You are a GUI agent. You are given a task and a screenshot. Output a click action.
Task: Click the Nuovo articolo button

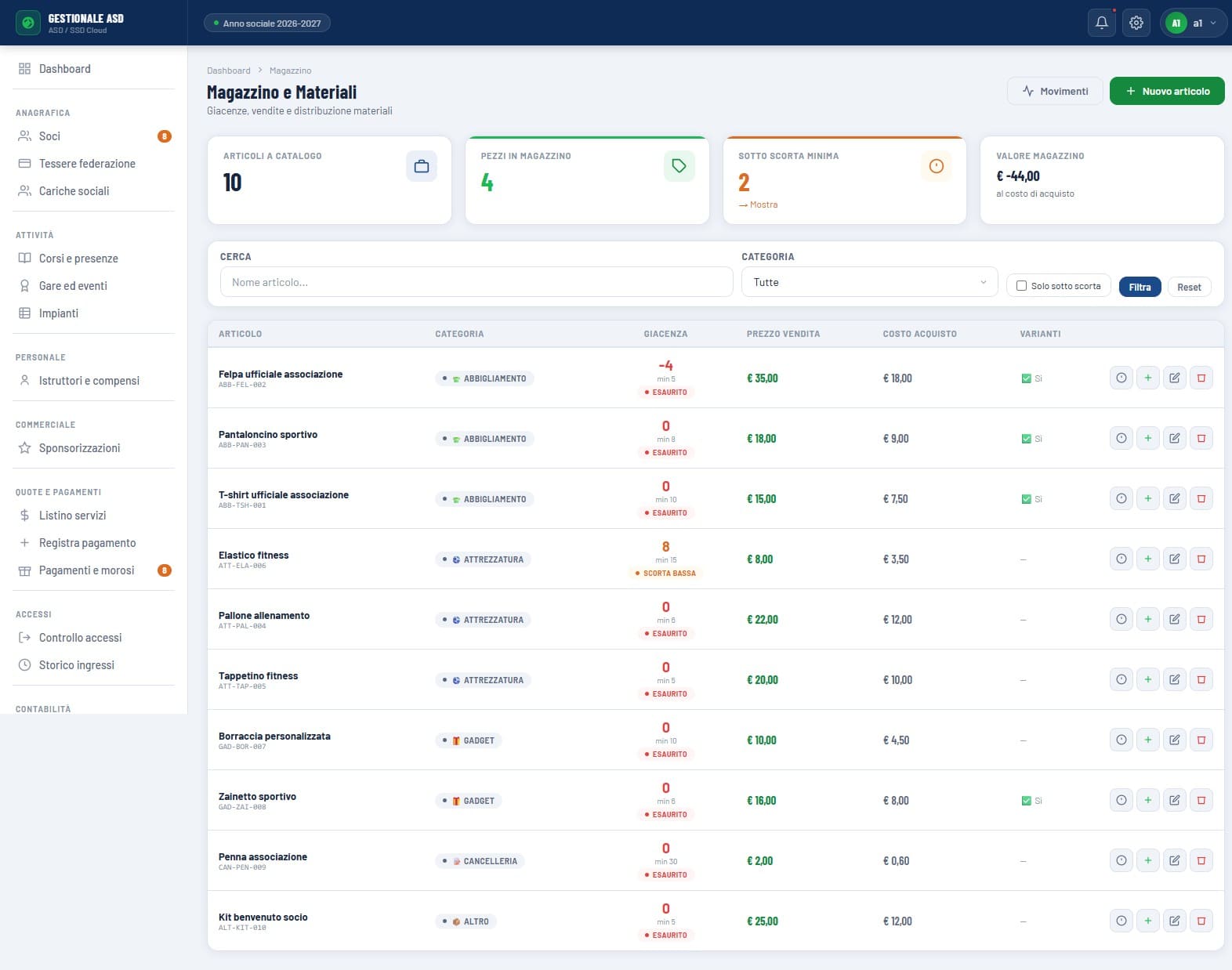point(1166,91)
